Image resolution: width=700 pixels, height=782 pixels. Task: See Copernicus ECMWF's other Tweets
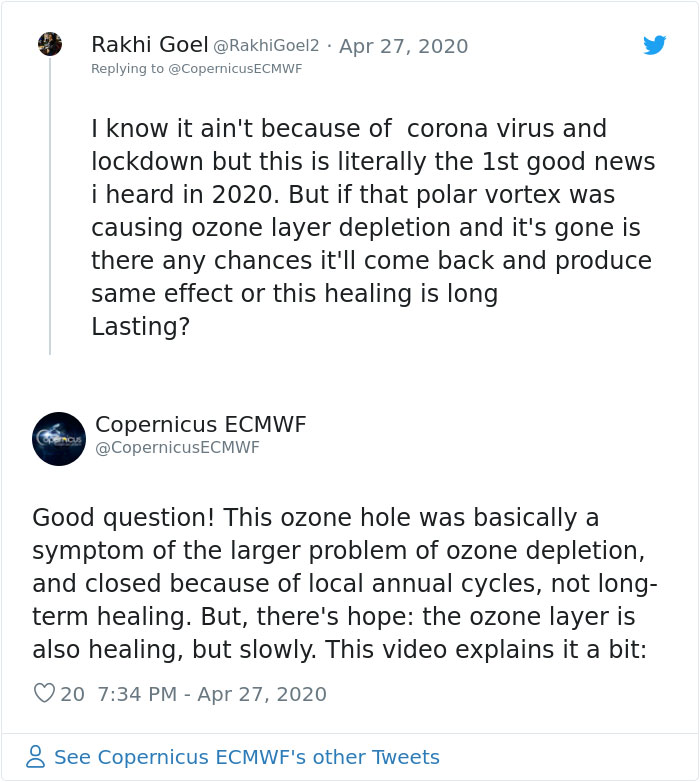click(247, 757)
